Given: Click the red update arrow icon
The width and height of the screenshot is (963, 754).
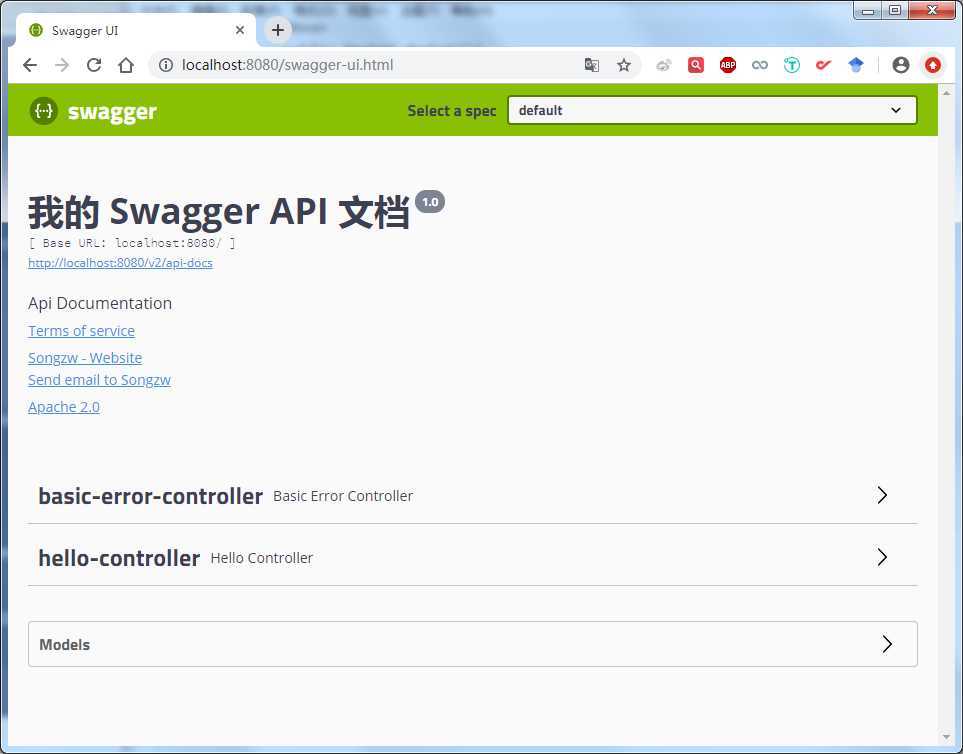Looking at the screenshot, I should tap(933, 65).
